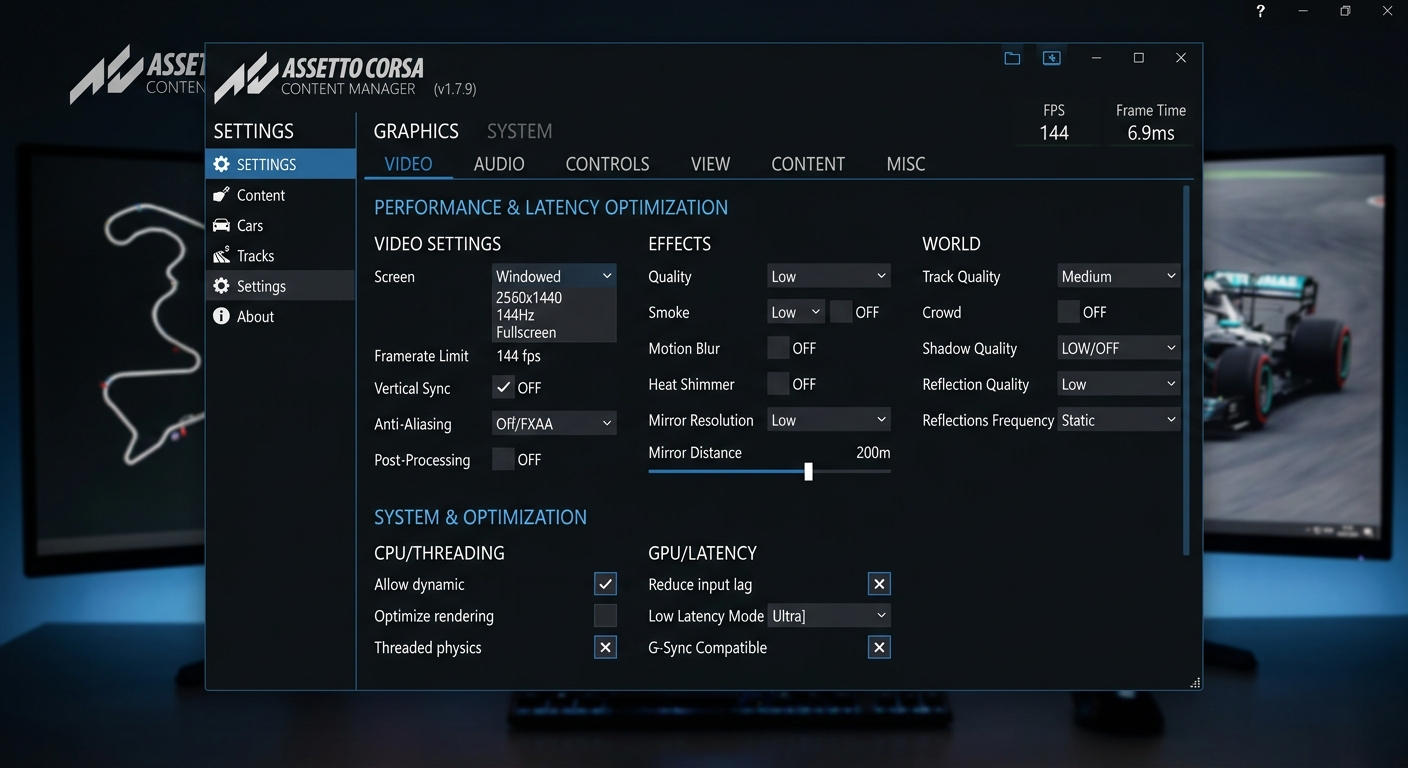This screenshot has width=1408, height=768.
Task: Open Cars in the sidebar
Action: coord(281,225)
